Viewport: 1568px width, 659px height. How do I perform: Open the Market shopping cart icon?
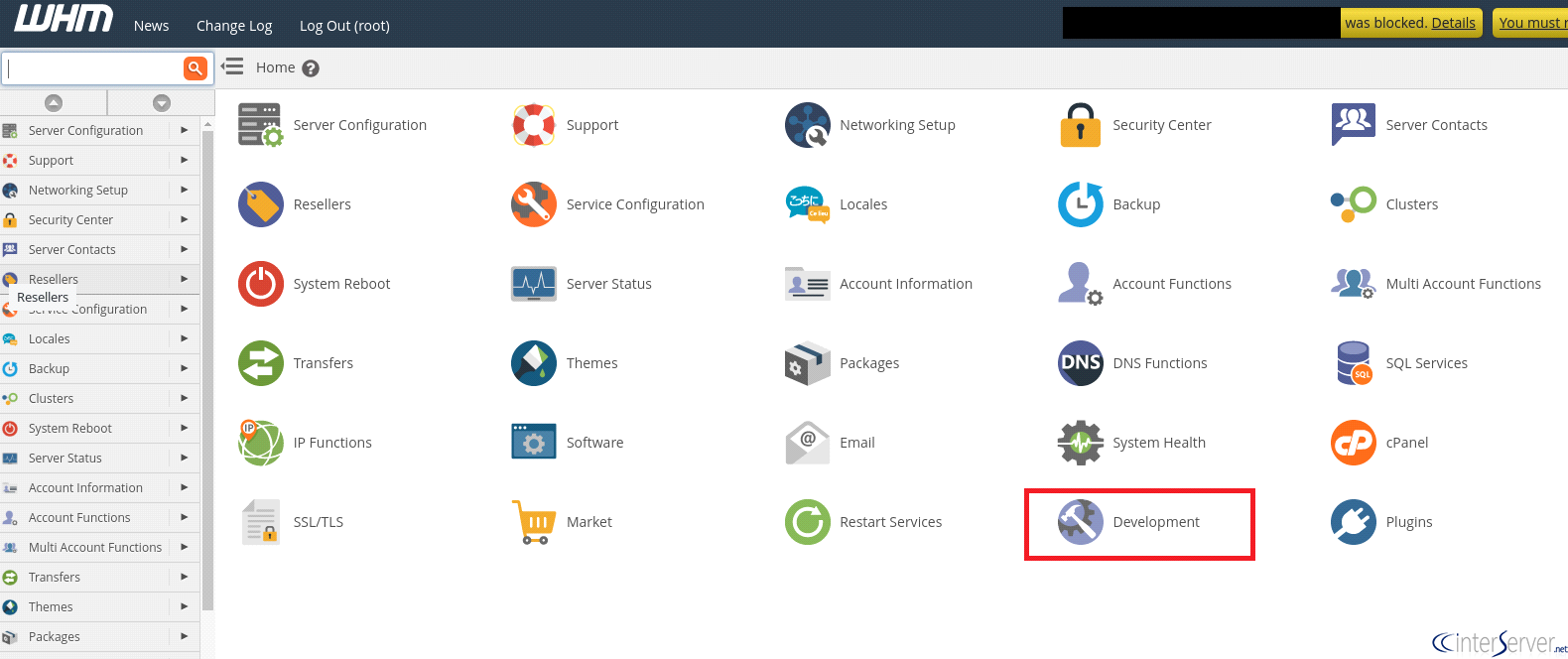(x=534, y=522)
